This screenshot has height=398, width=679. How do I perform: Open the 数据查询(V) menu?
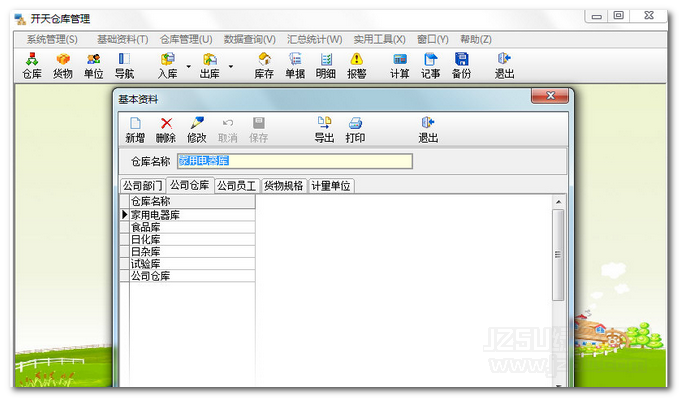point(250,39)
